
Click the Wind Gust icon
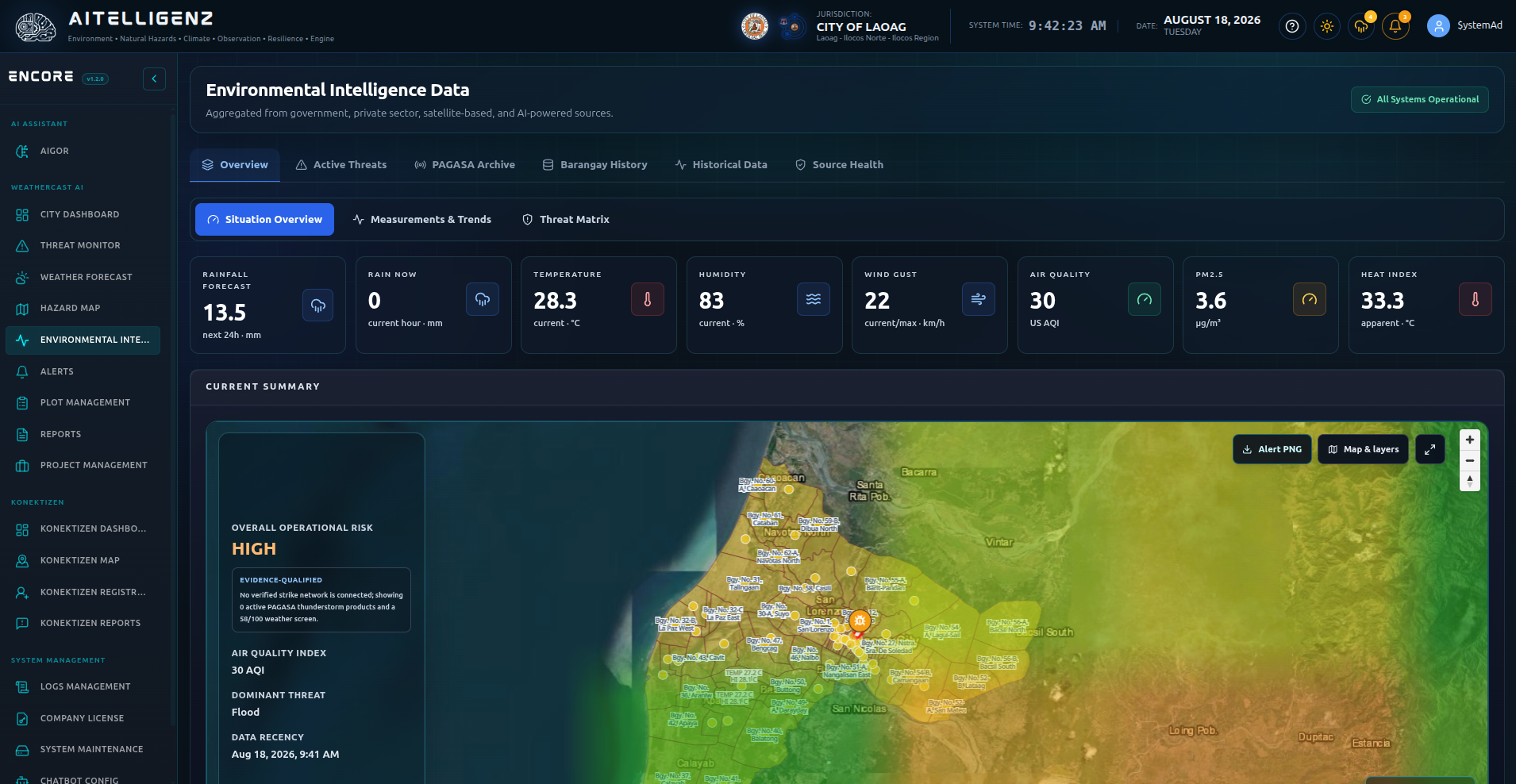tap(979, 299)
